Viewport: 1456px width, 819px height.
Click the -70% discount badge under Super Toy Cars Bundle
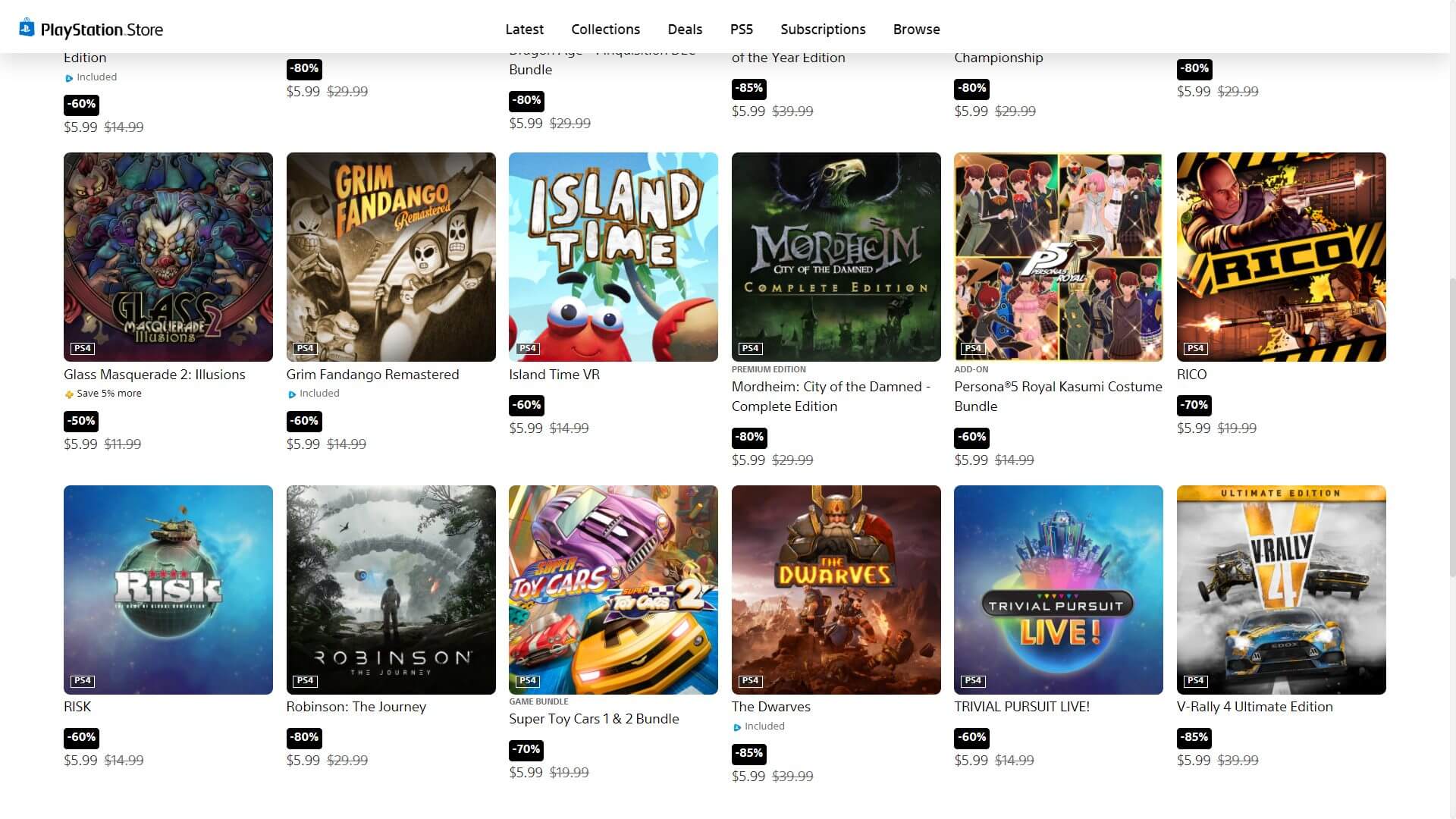526,749
